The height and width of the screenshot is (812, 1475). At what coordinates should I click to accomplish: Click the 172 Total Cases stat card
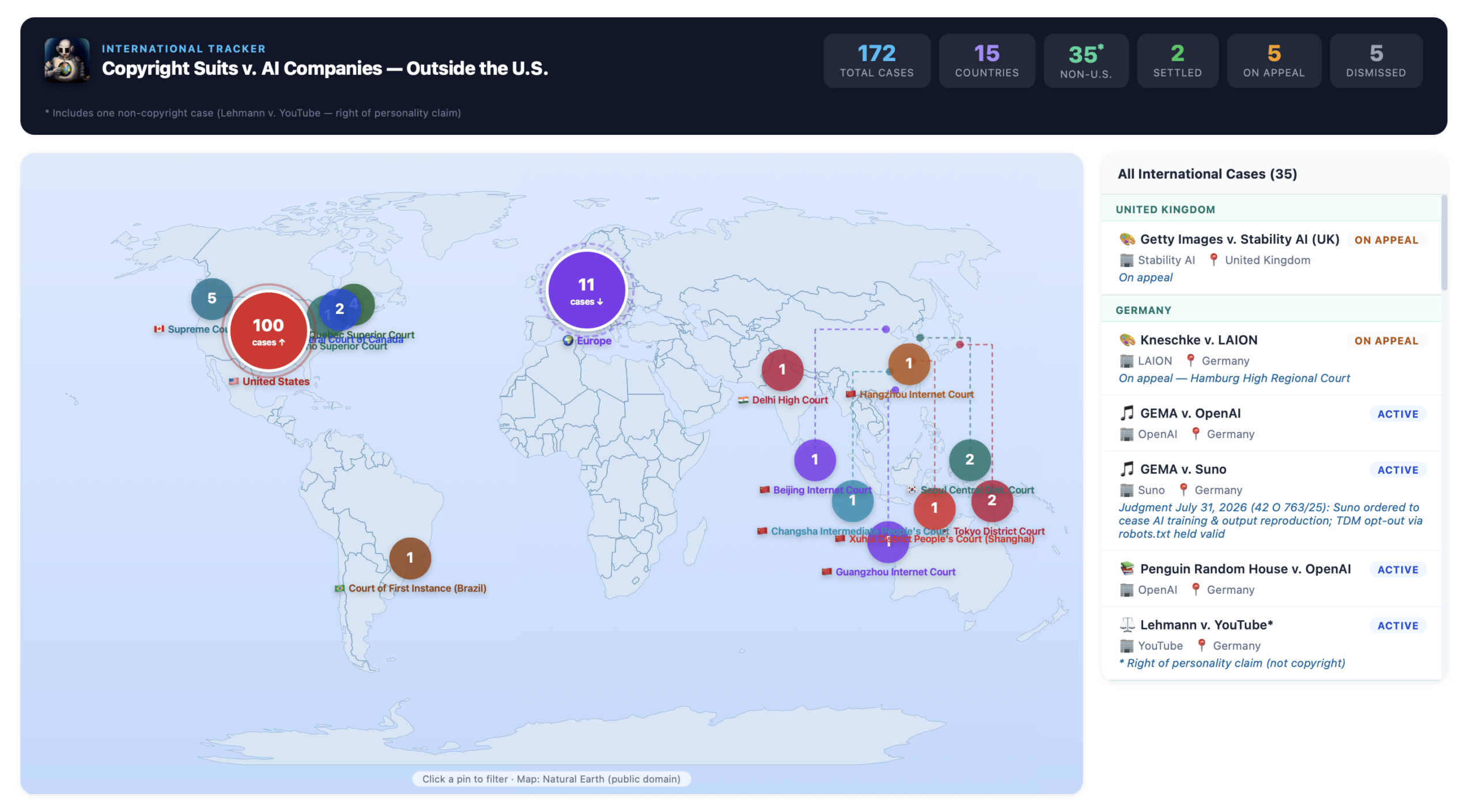(876, 60)
